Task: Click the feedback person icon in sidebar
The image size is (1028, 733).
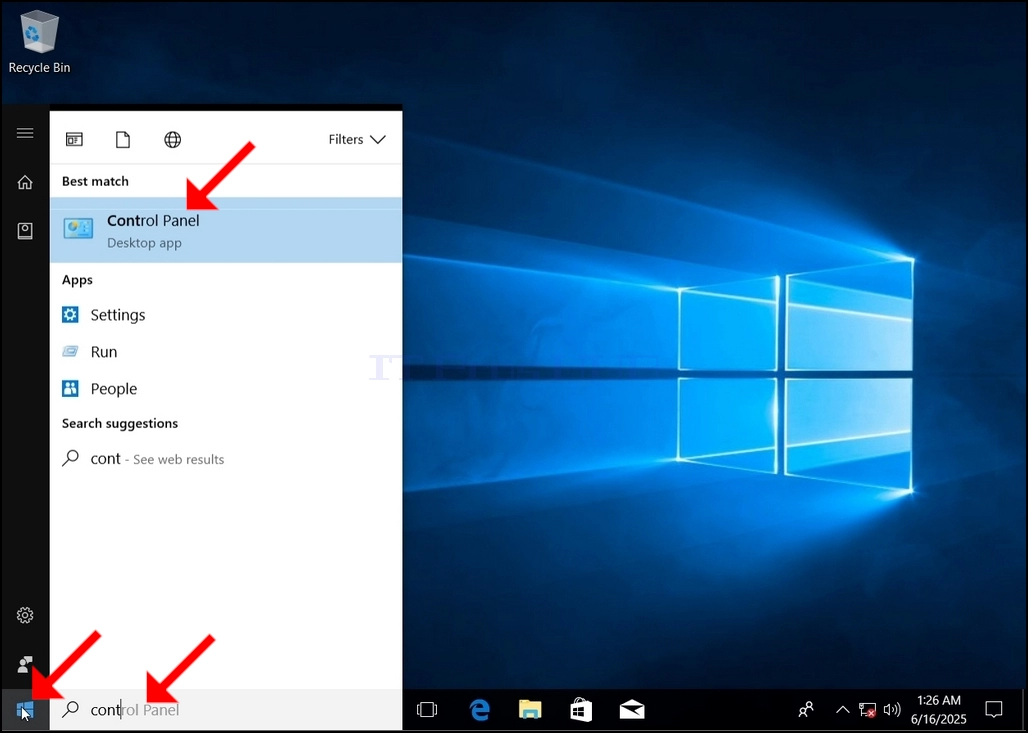Action: 25,664
